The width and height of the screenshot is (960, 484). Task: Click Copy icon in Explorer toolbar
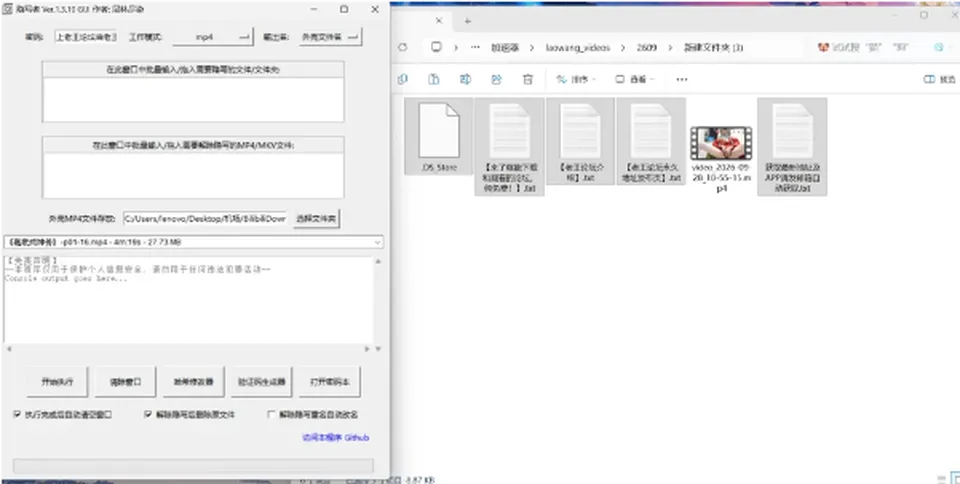(403, 79)
